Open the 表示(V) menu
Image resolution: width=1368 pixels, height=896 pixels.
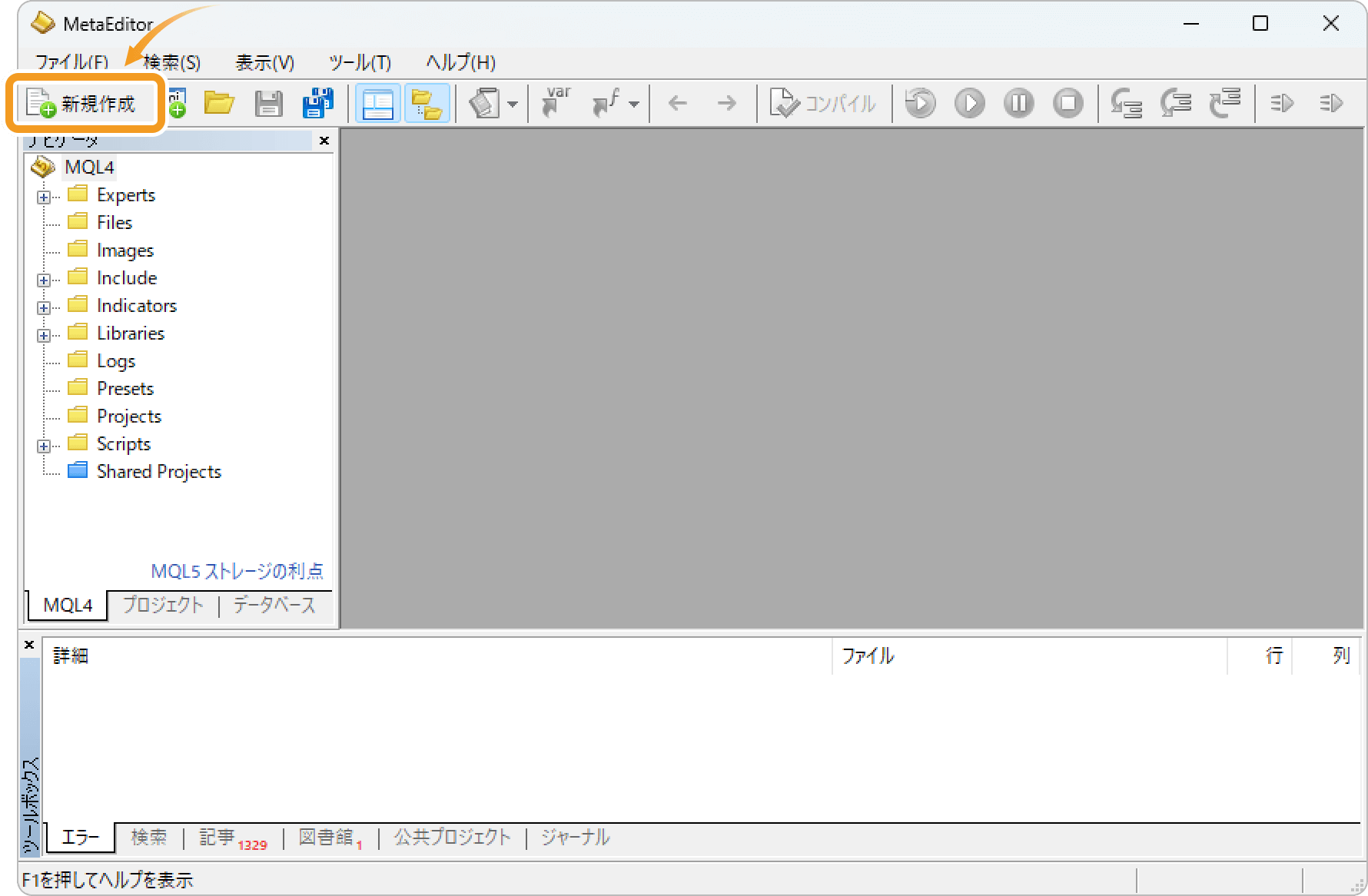(x=265, y=62)
